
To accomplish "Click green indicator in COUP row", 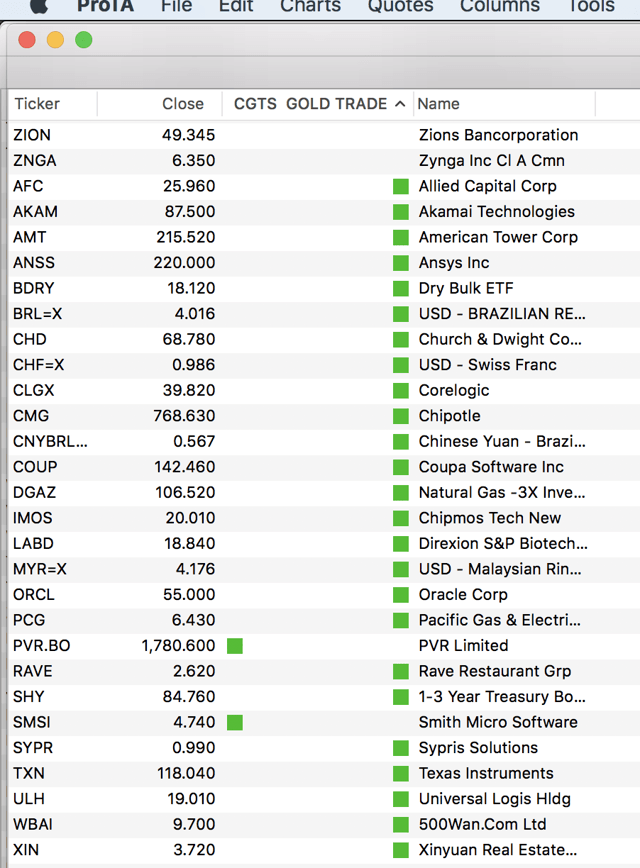I will [401, 467].
